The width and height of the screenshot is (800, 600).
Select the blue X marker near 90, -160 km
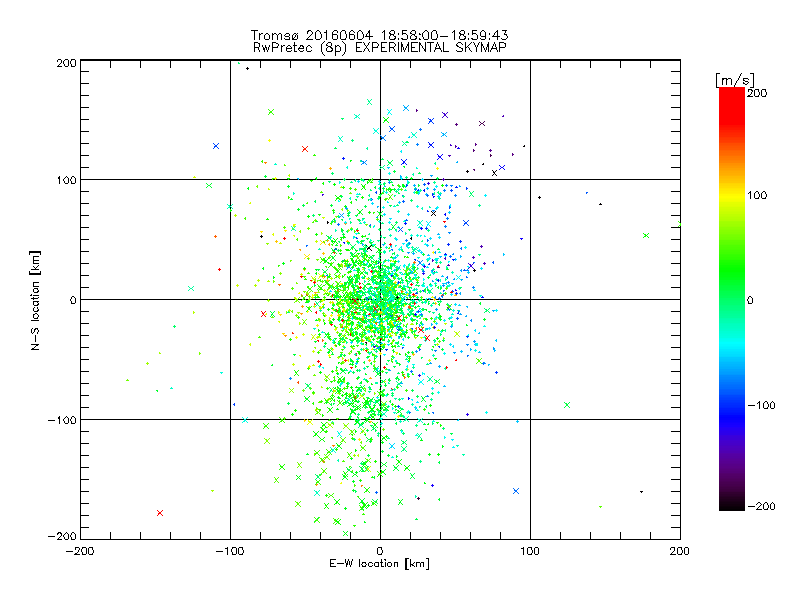(516, 491)
